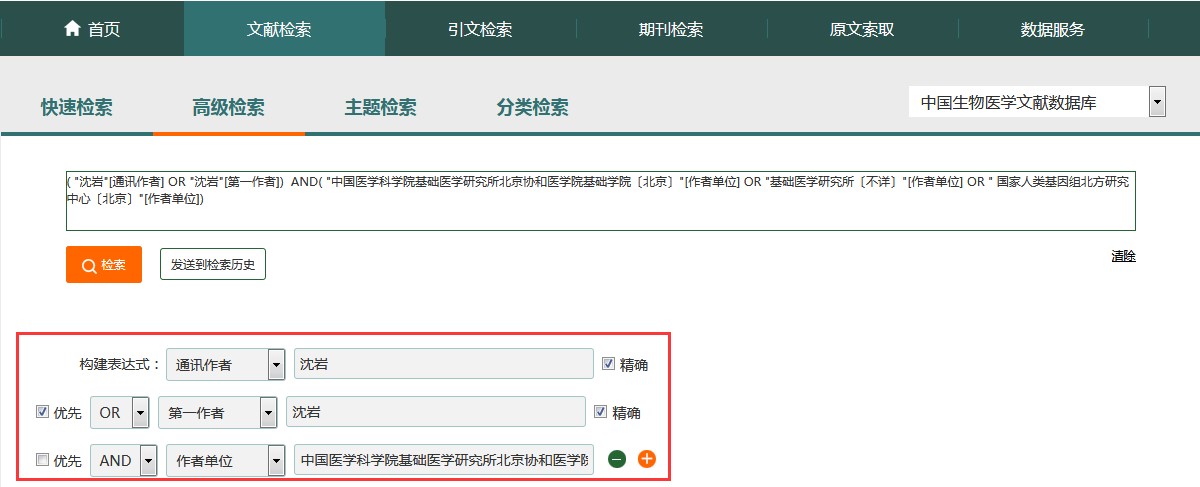Click the green minus remove-row icon
Image resolution: width=1200 pixels, height=487 pixels.
point(617,459)
